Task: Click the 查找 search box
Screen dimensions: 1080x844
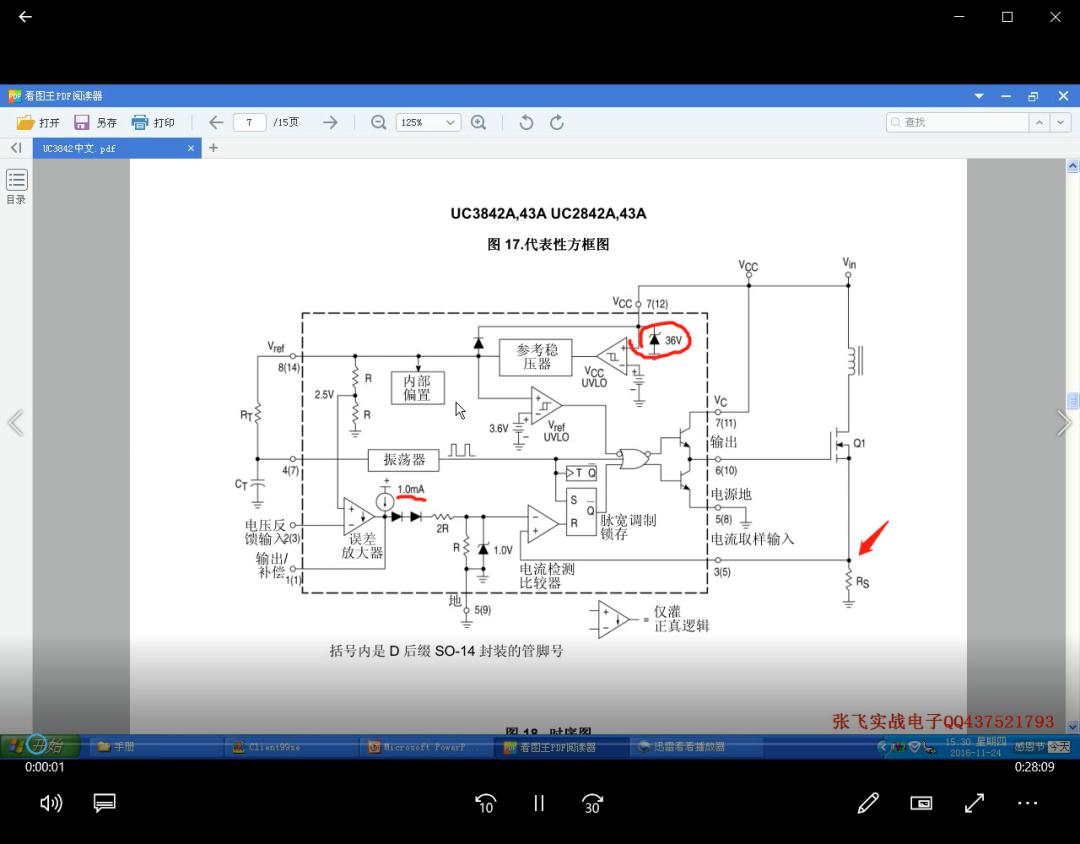Action: (957, 123)
